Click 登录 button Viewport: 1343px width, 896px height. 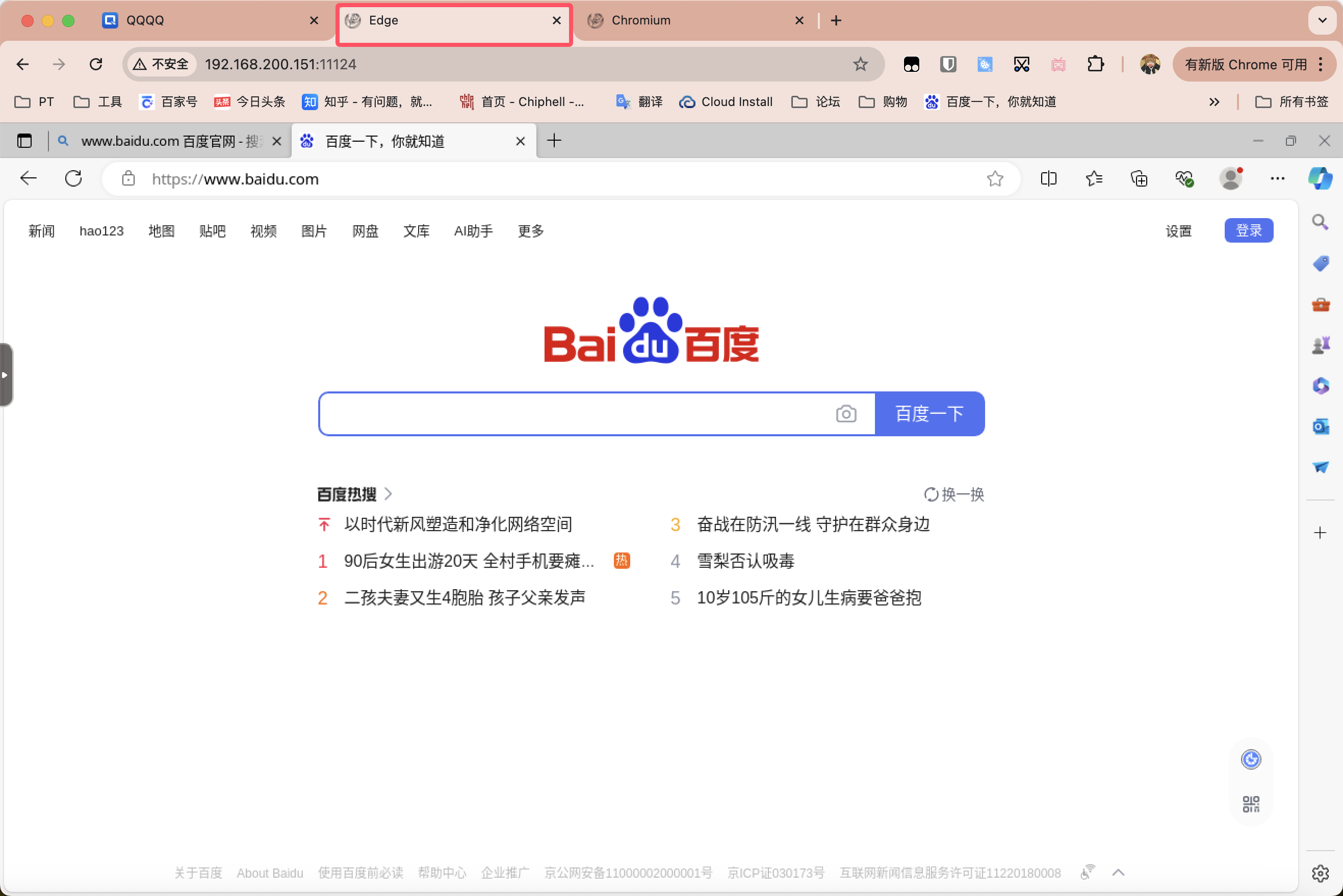[x=1249, y=230]
